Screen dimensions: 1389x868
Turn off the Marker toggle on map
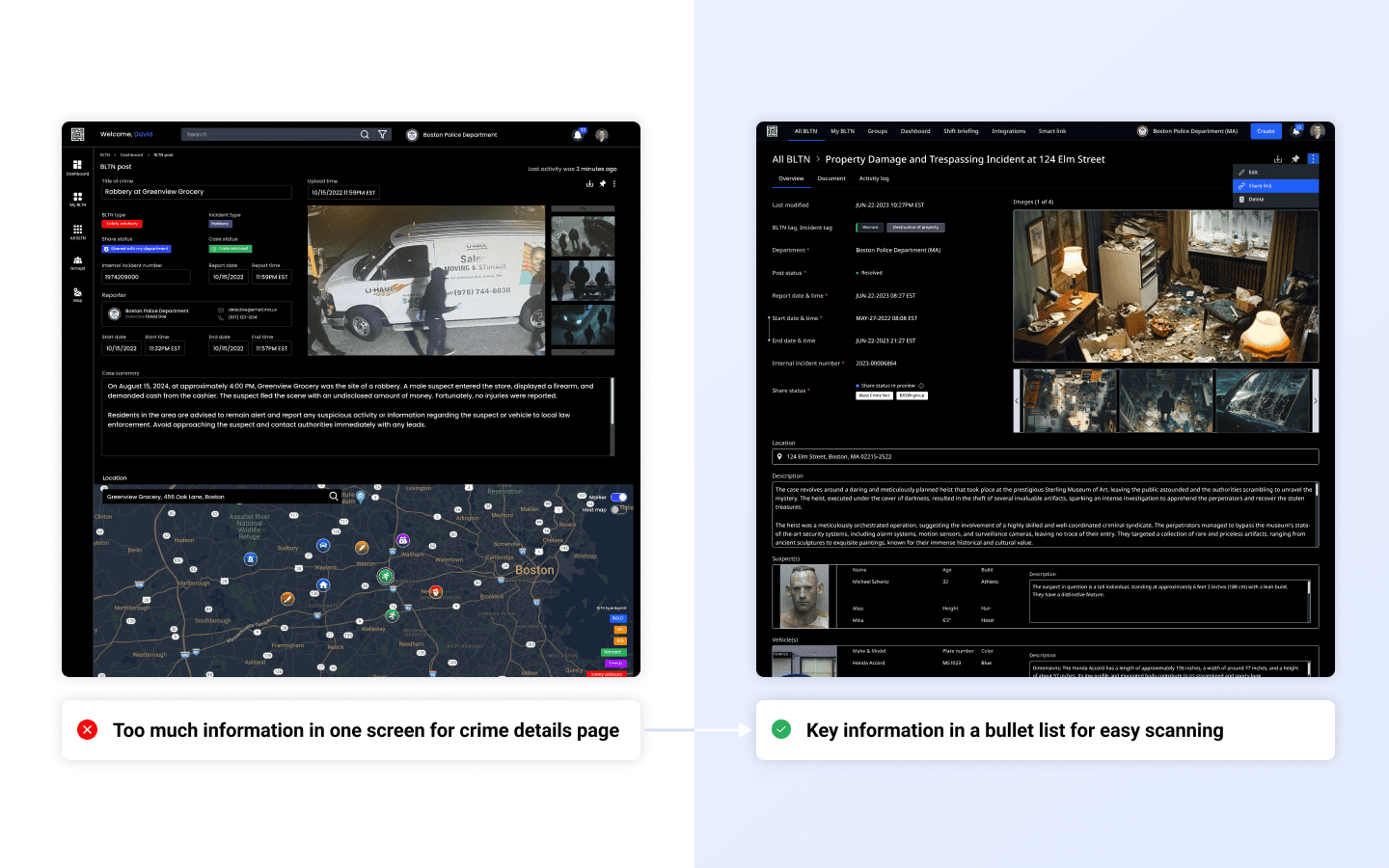(618, 498)
